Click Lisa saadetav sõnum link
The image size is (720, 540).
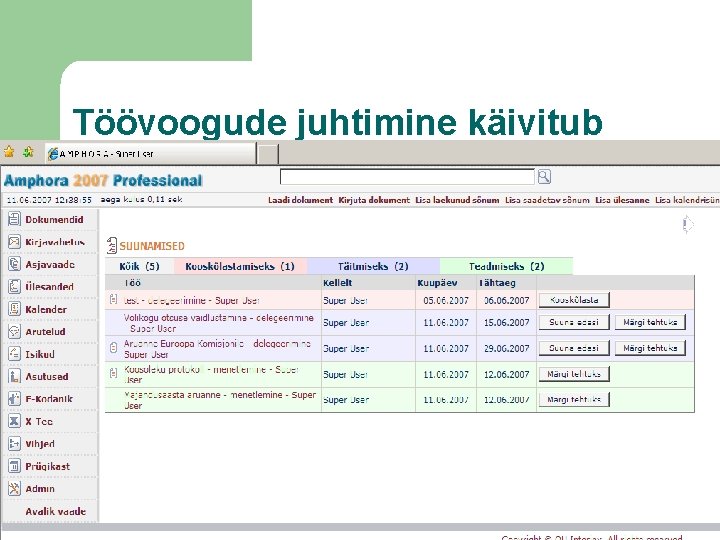pos(547,200)
